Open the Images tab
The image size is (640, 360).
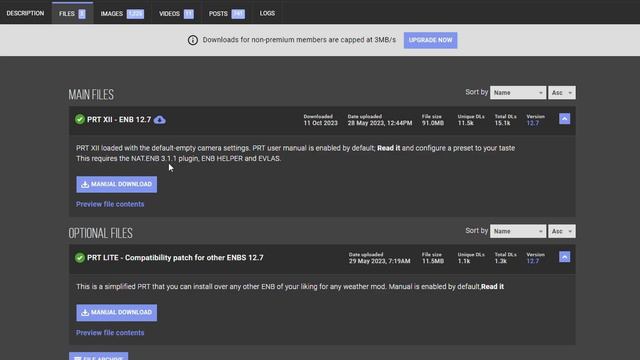(x=122, y=13)
